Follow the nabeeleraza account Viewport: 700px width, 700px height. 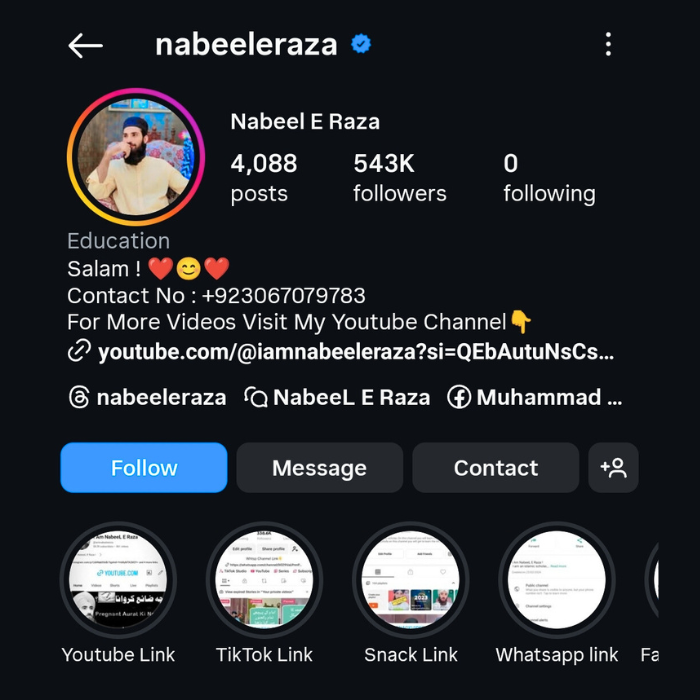(x=144, y=467)
